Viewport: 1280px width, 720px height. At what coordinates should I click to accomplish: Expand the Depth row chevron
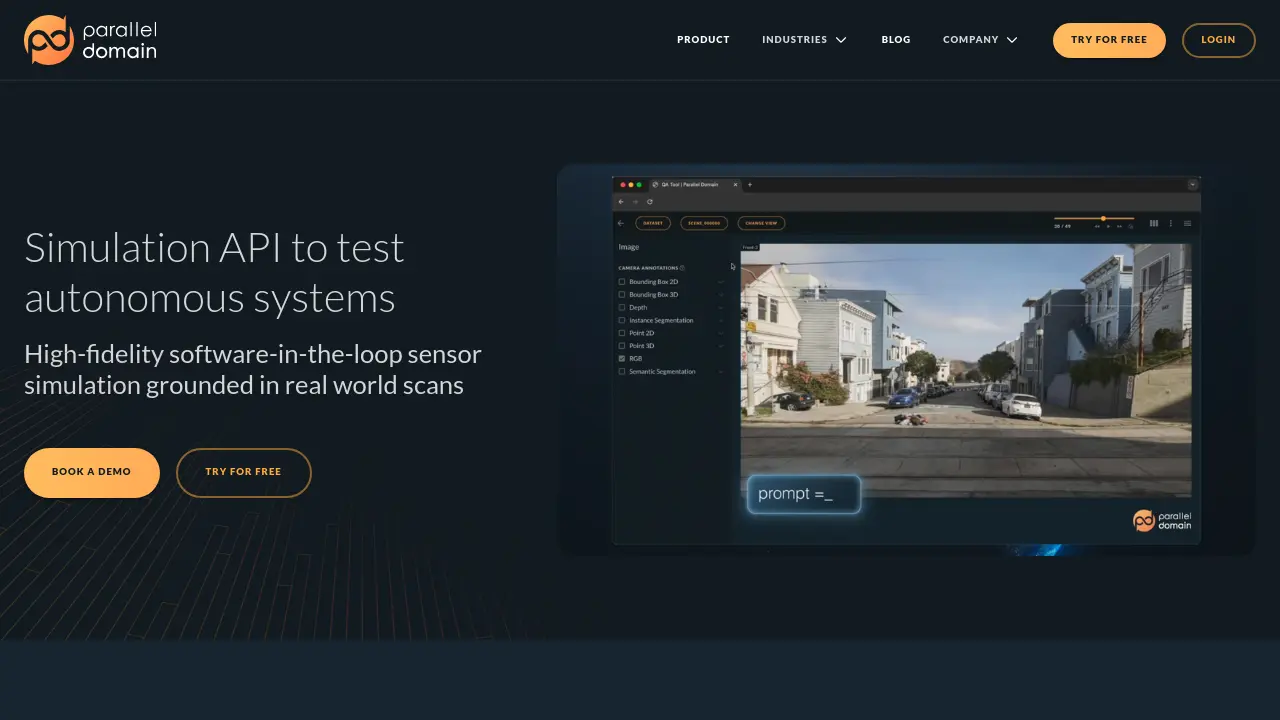pyautogui.click(x=721, y=308)
